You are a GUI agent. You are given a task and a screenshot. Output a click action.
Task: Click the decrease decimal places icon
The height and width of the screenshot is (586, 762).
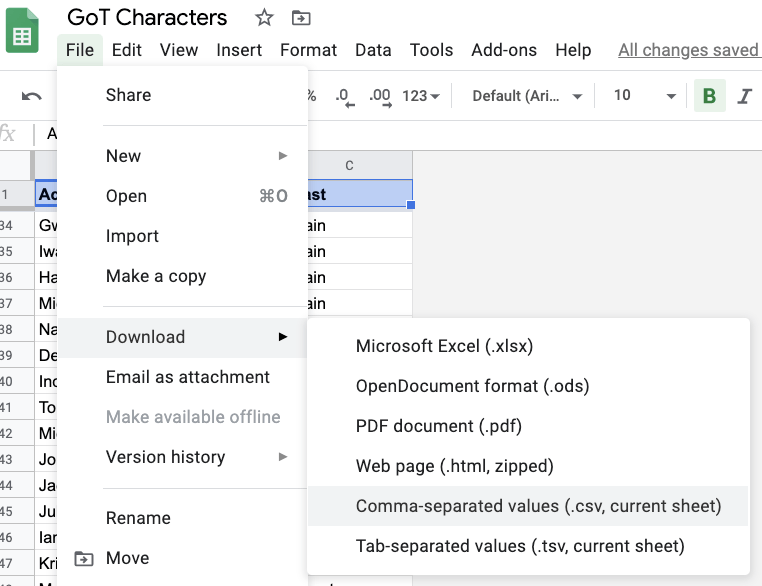pyautogui.click(x=345, y=97)
